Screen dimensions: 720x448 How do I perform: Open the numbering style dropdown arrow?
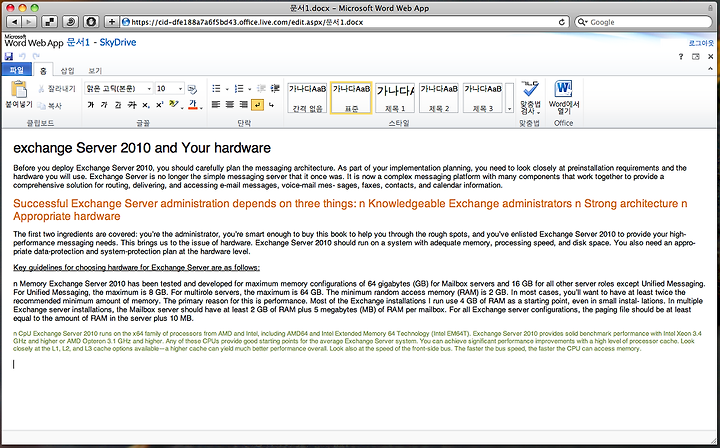point(249,89)
